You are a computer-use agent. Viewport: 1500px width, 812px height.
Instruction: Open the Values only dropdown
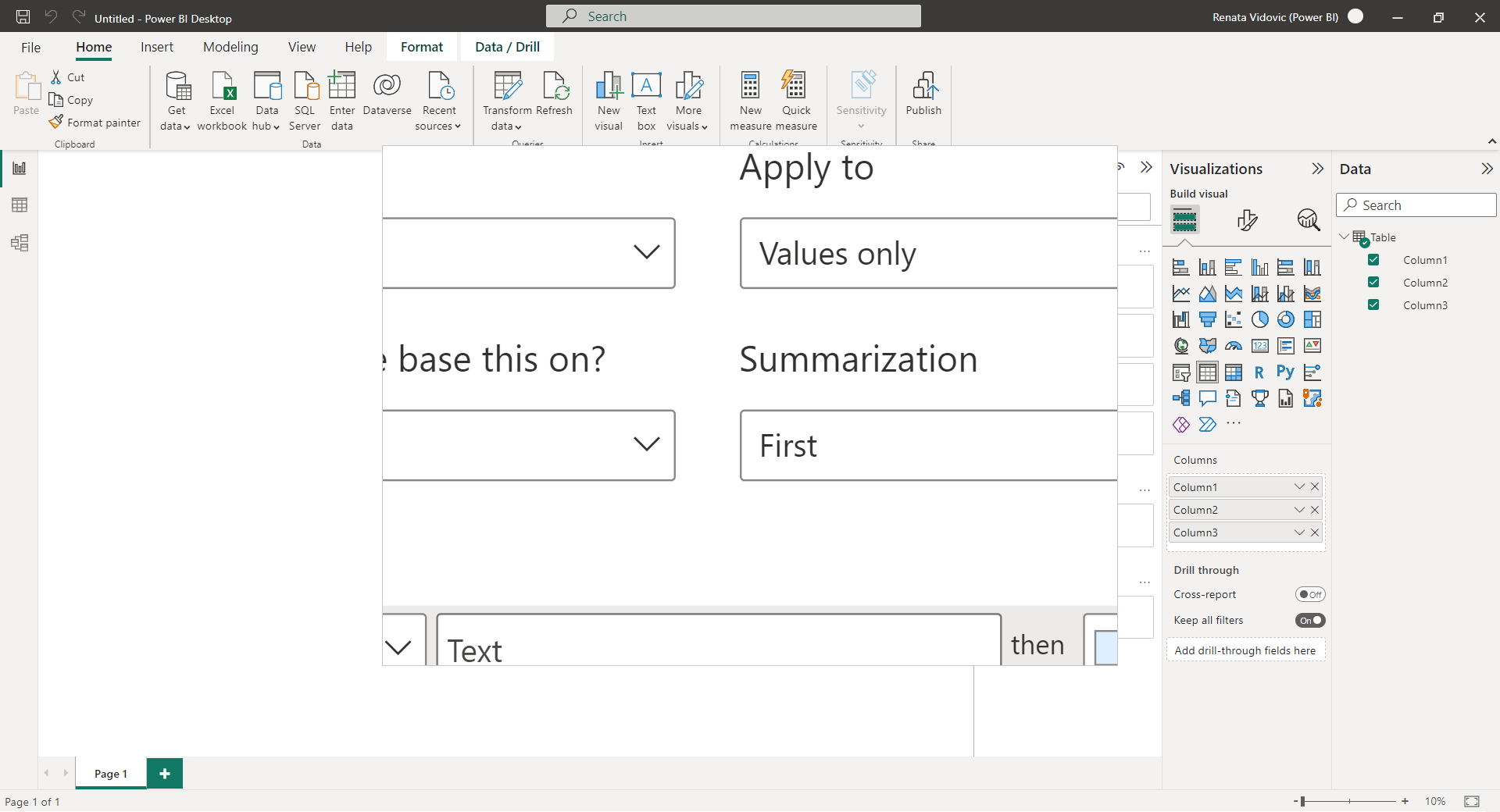click(929, 254)
